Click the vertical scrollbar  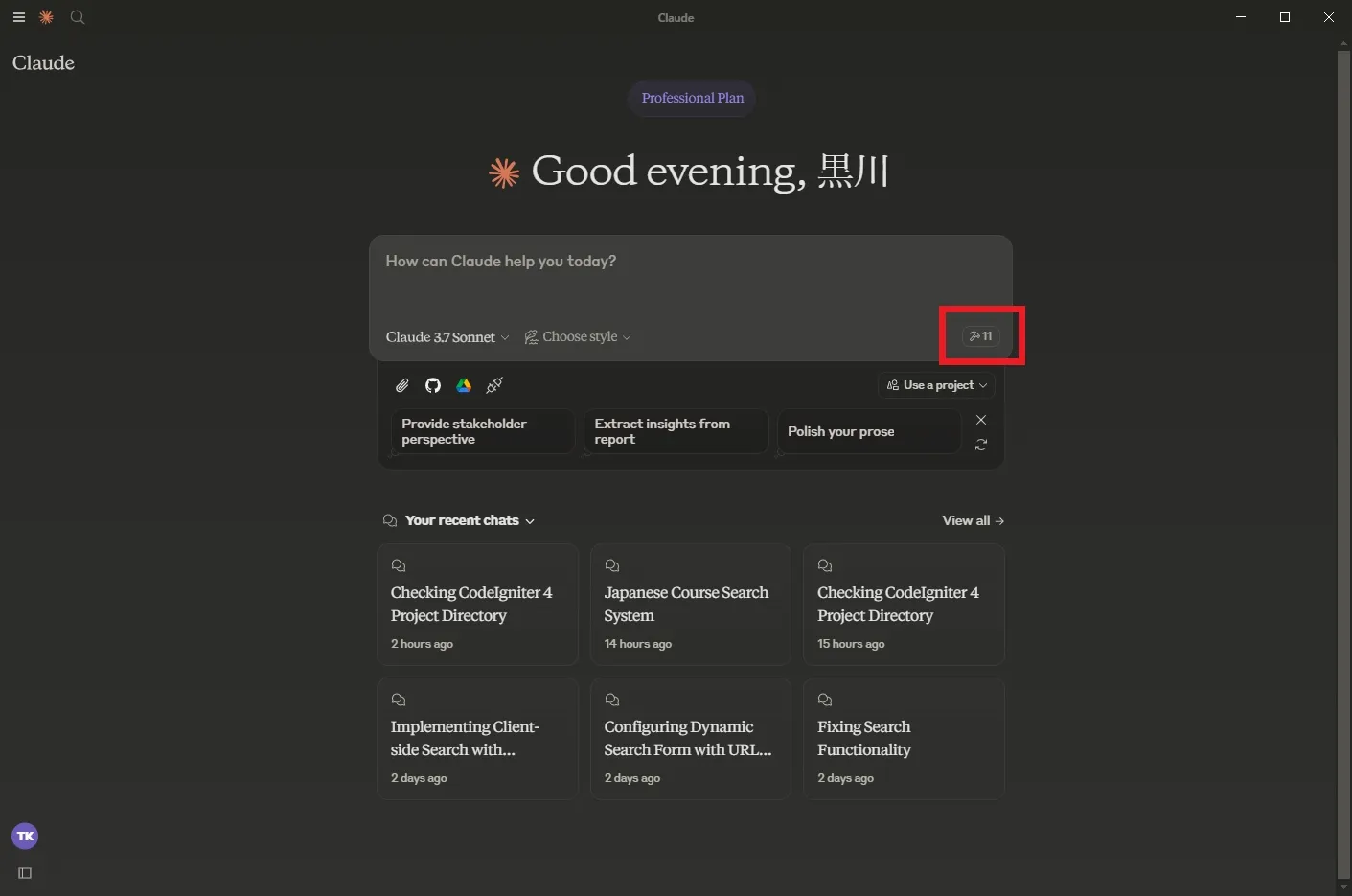pyautogui.click(x=1343, y=465)
